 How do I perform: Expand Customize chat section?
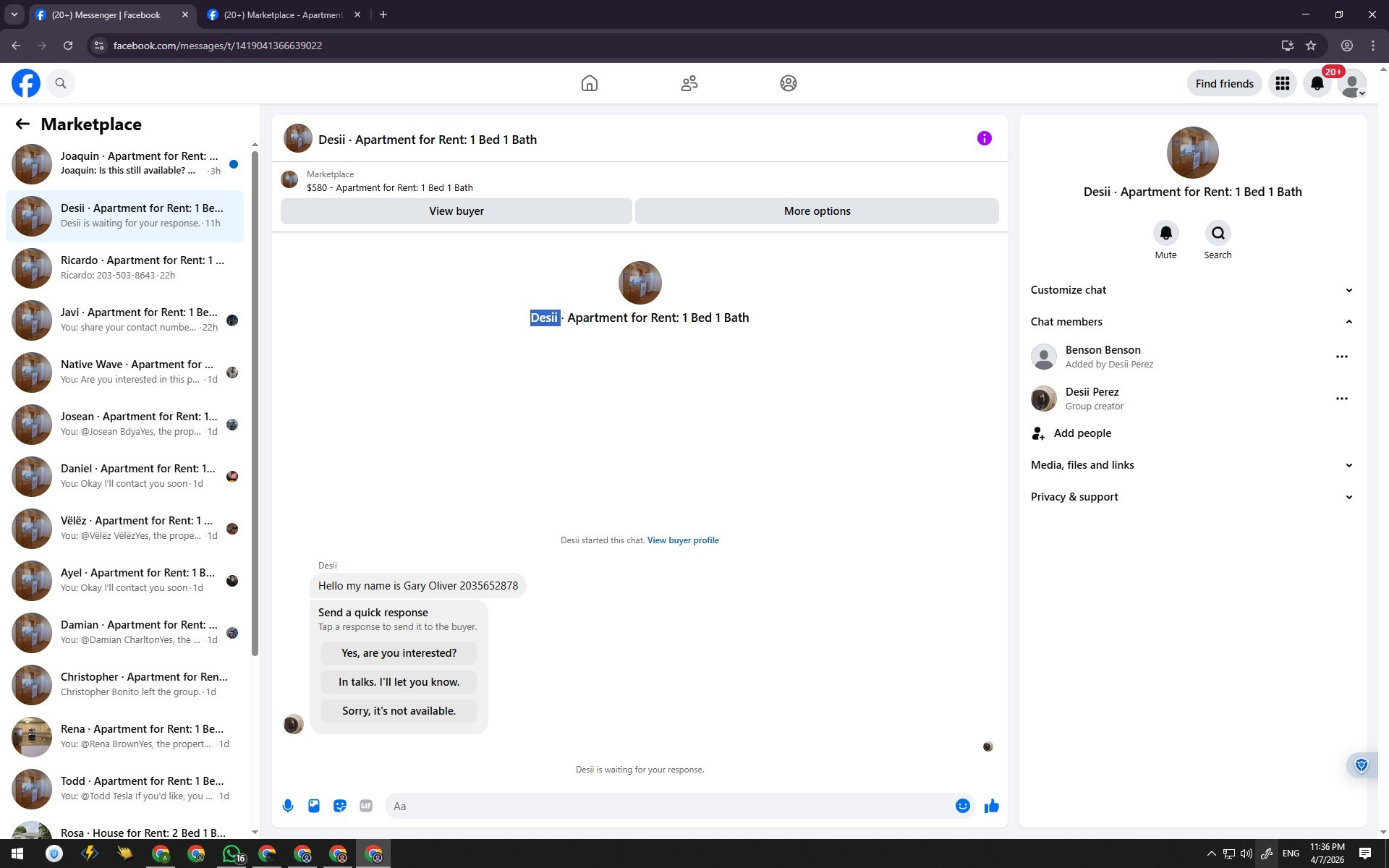click(1192, 290)
